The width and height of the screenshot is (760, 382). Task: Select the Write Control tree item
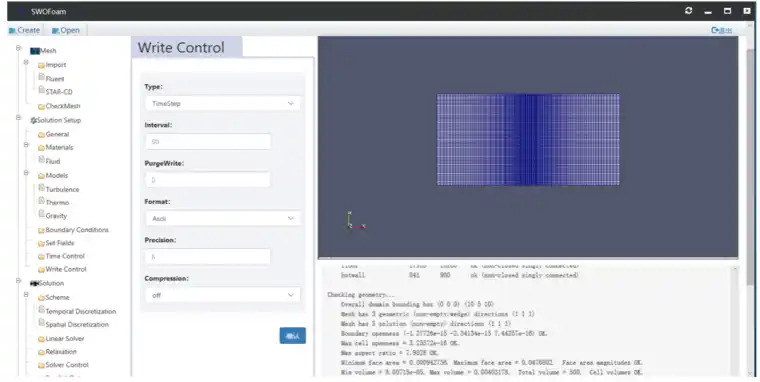click(62, 269)
